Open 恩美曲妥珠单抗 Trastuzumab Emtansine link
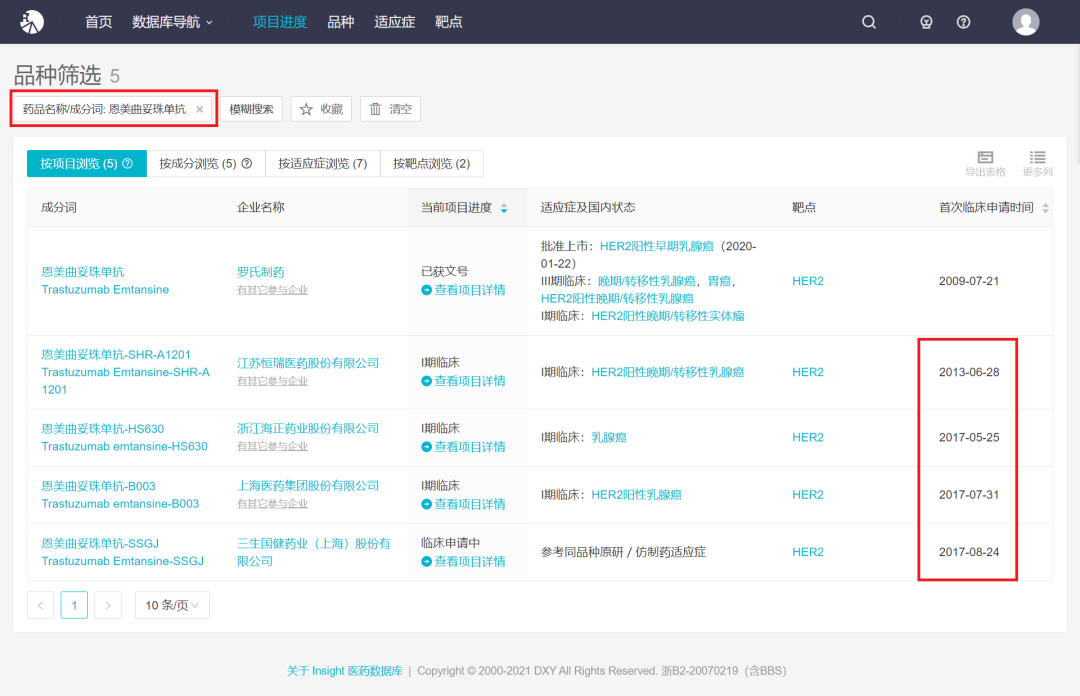The width and height of the screenshot is (1080, 696). click(105, 281)
